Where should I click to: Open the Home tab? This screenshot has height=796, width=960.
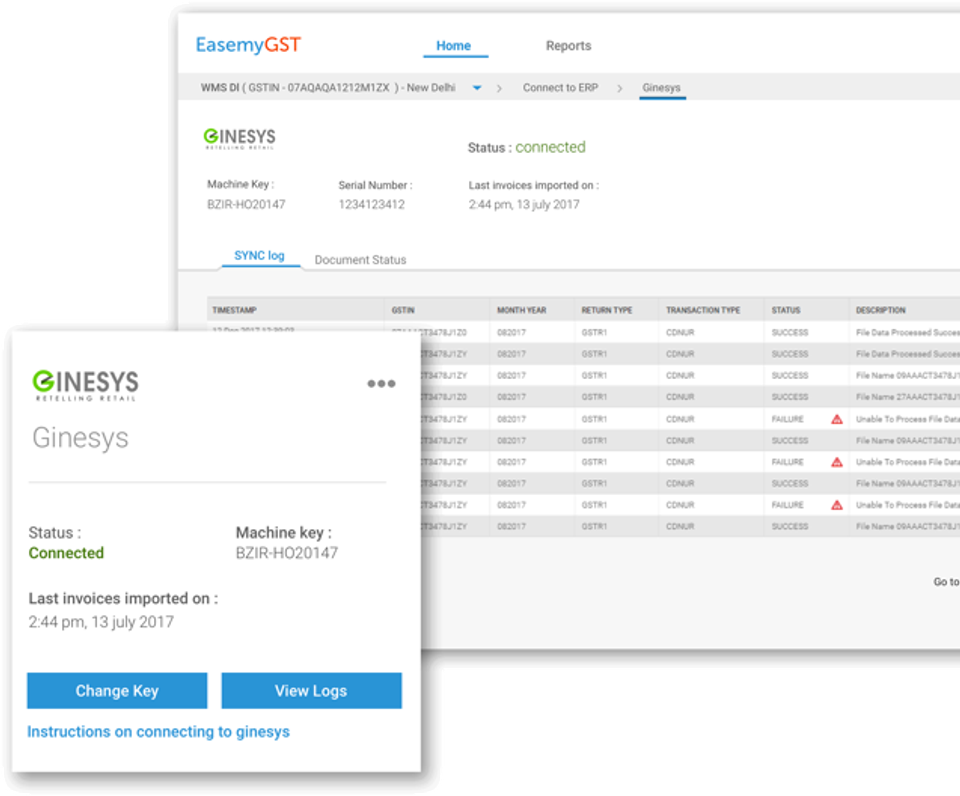coord(453,46)
